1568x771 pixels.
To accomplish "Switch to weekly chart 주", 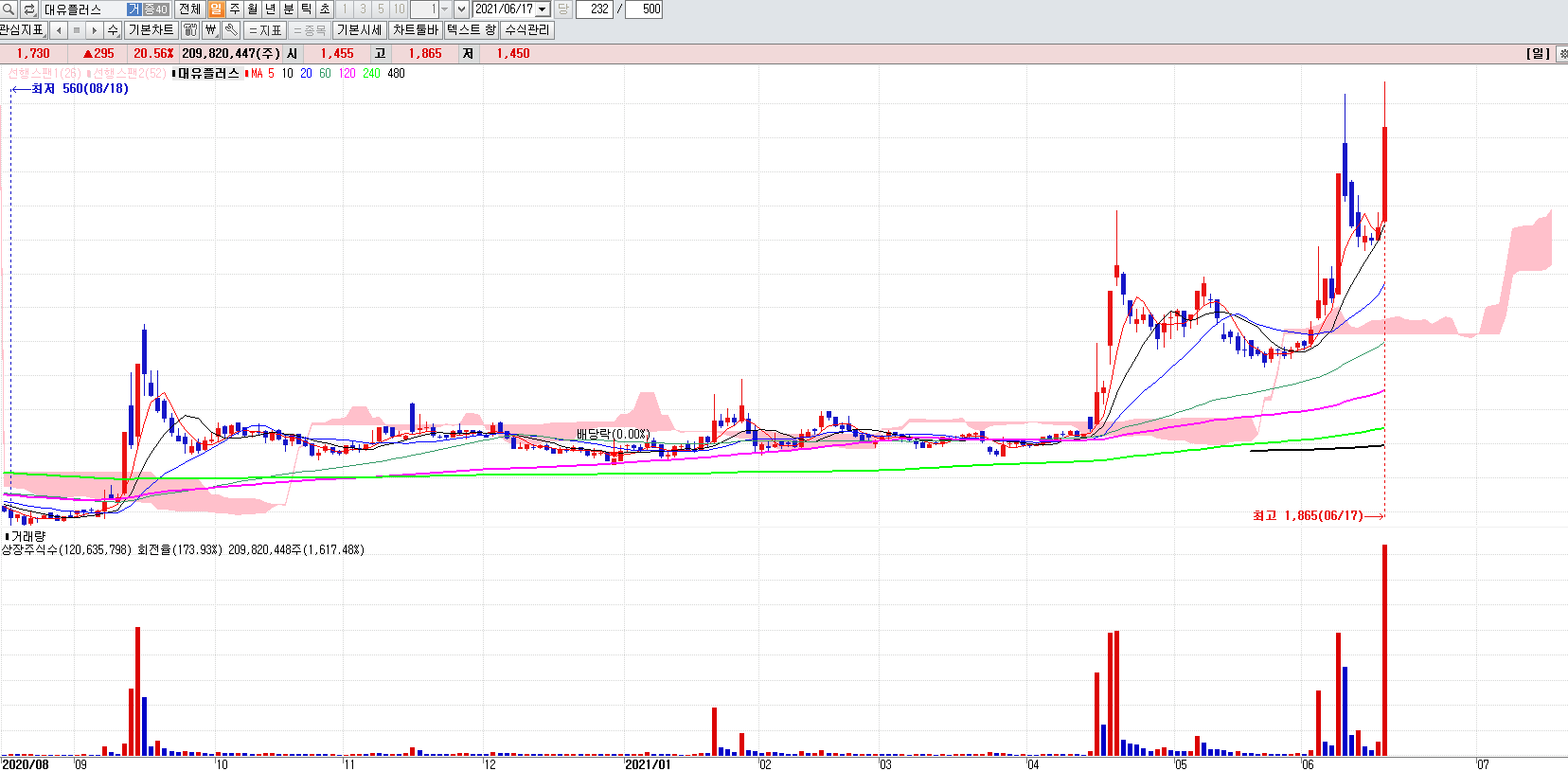I will click(234, 9).
